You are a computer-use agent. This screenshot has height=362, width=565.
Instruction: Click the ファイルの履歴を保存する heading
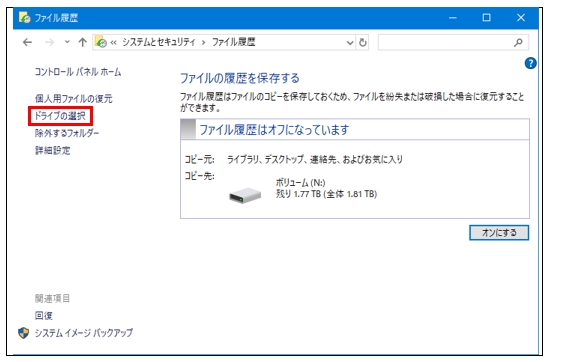[x=240, y=78]
